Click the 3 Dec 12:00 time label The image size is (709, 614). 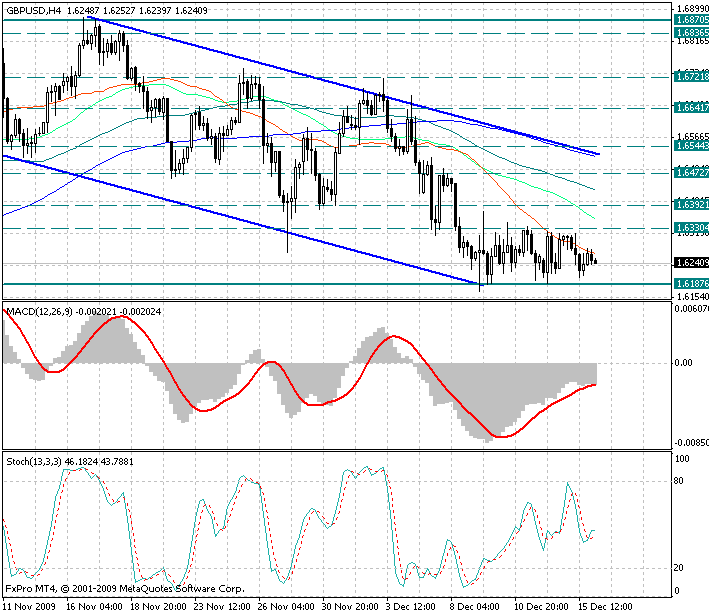(411, 606)
